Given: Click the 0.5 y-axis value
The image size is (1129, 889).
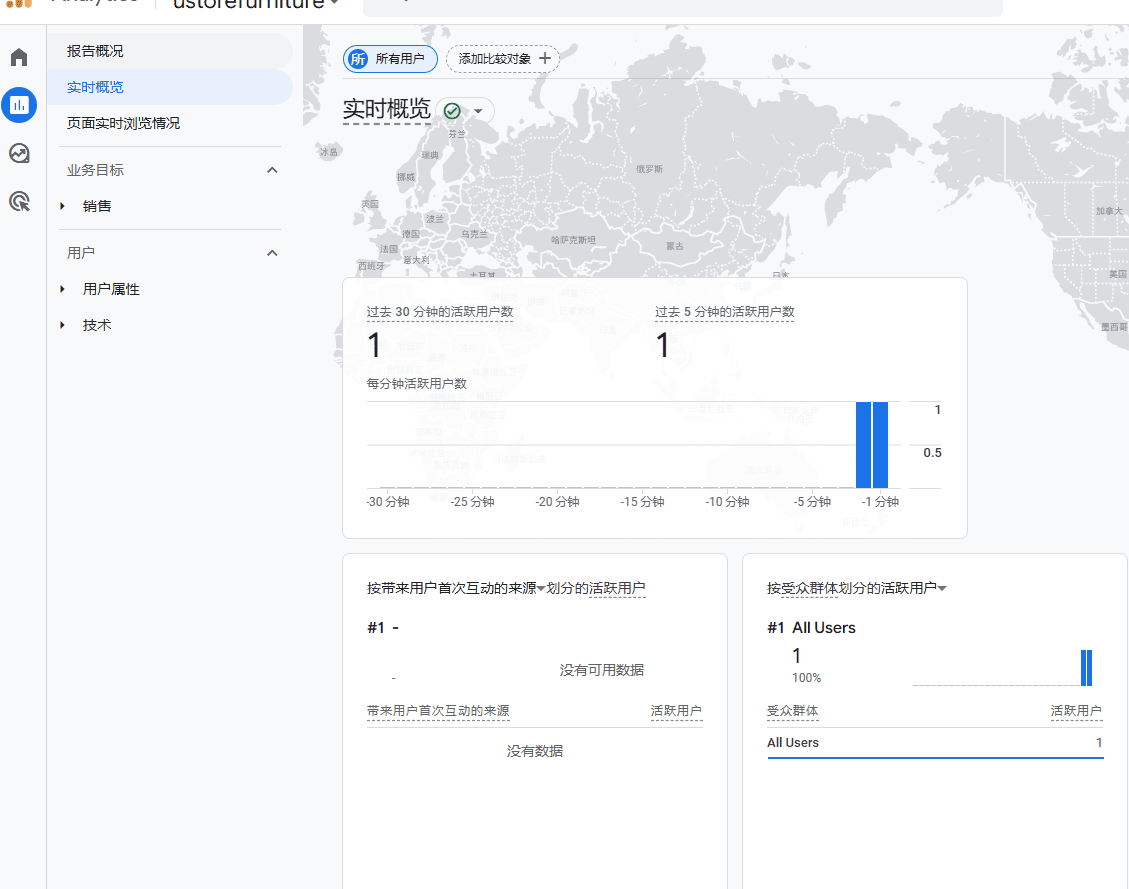Looking at the screenshot, I should 932,453.
